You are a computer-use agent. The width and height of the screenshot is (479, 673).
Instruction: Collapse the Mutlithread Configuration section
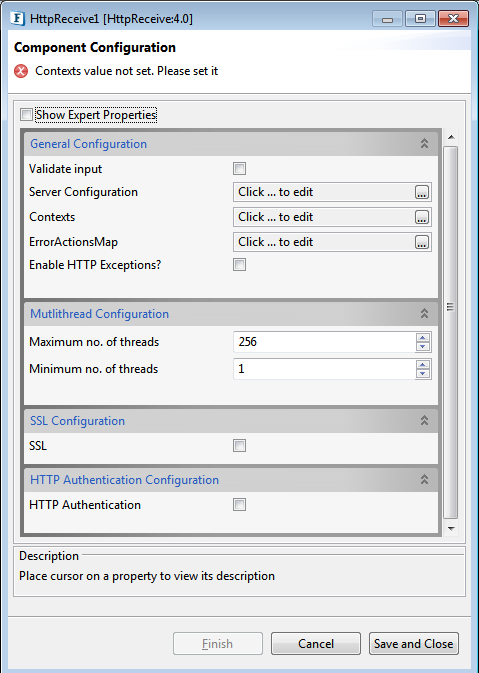[424, 314]
